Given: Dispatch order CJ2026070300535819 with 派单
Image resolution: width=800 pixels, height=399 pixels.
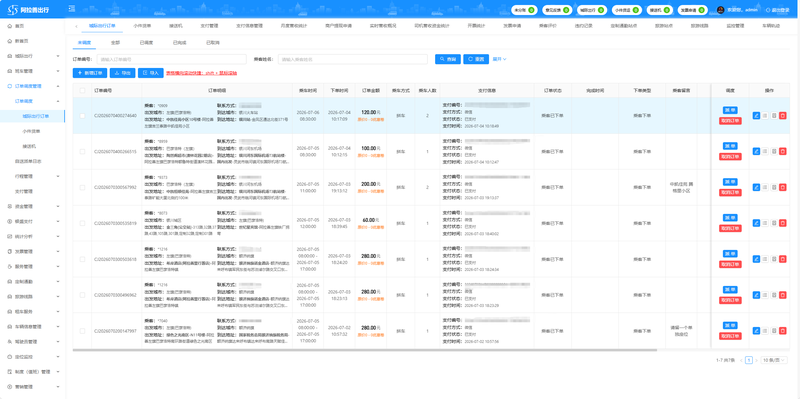Looking at the screenshot, I should [730, 217].
